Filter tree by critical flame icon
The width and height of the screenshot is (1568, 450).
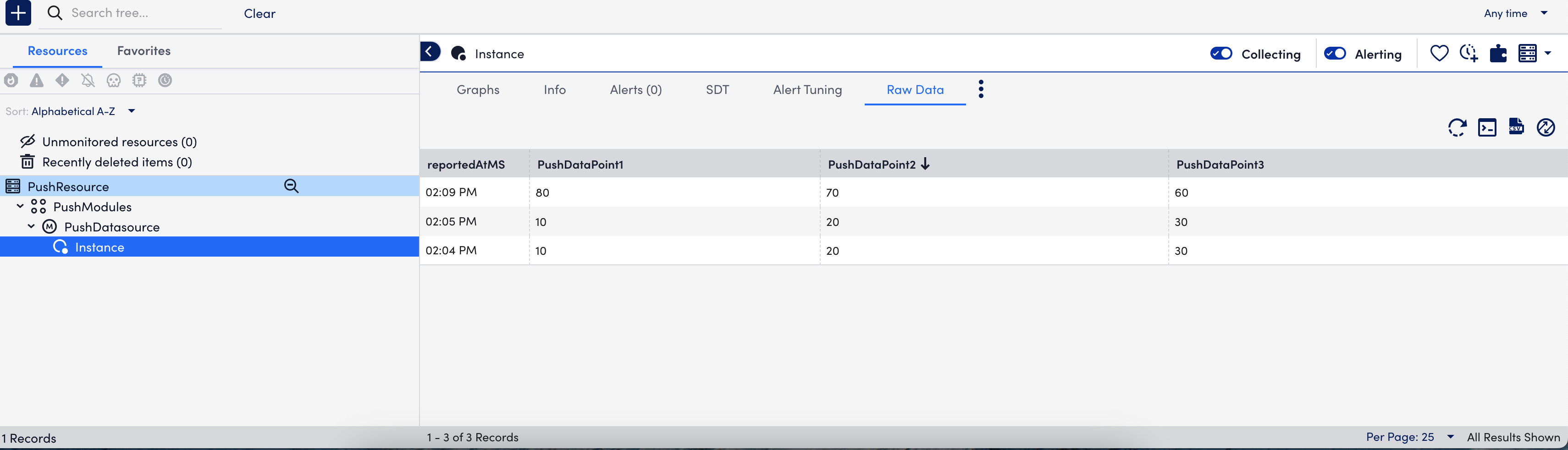coord(11,80)
